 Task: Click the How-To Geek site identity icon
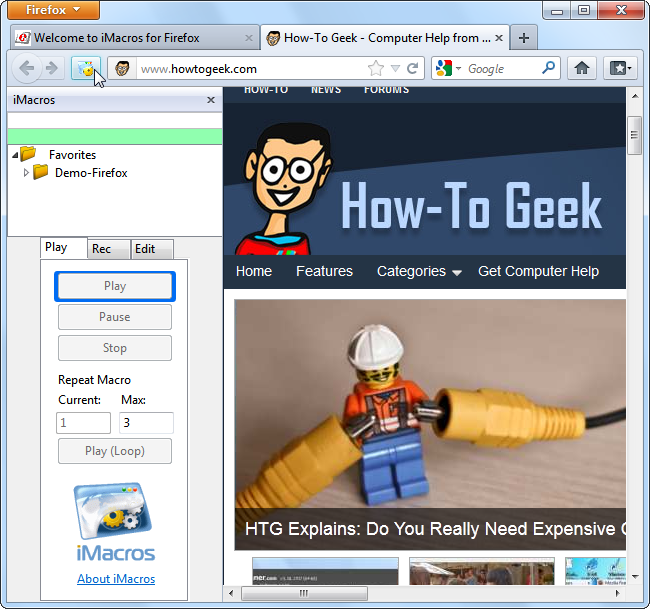click(122, 68)
